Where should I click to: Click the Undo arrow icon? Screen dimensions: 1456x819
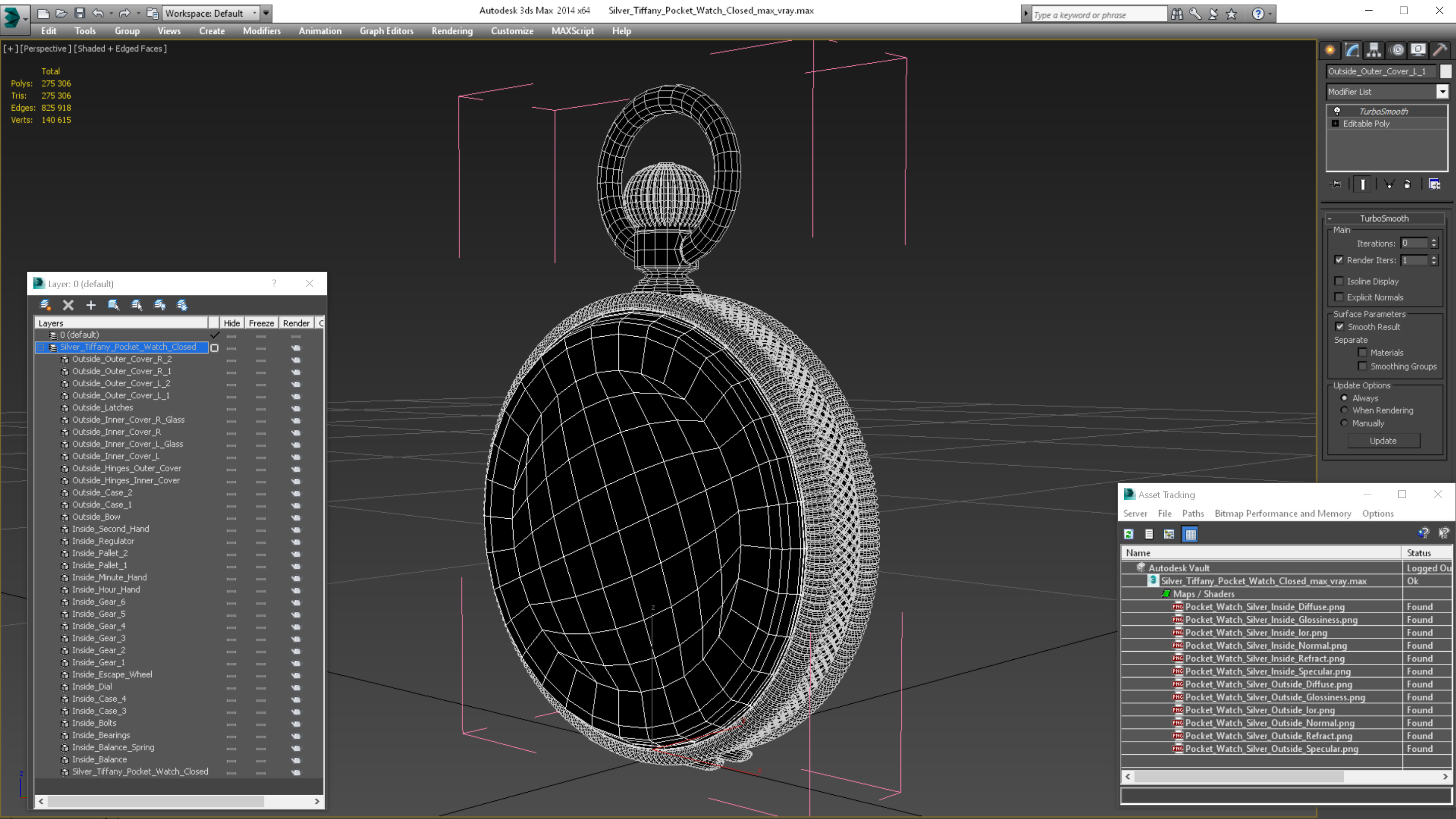pos(99,13)
